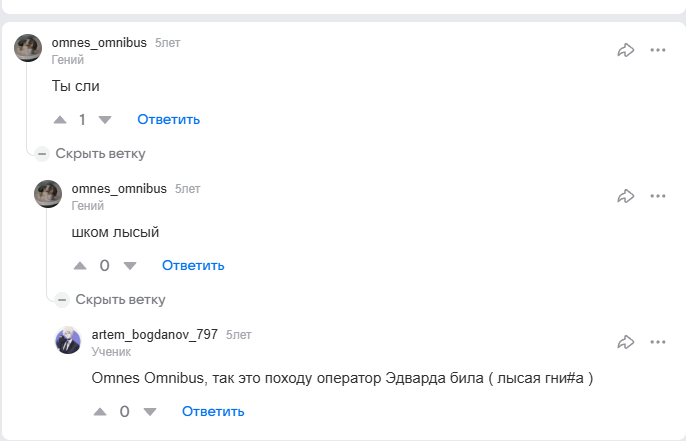Open more options for artem_bogdanov_797's comment
This screenshot has width=686, height=441.
point(657,341)
